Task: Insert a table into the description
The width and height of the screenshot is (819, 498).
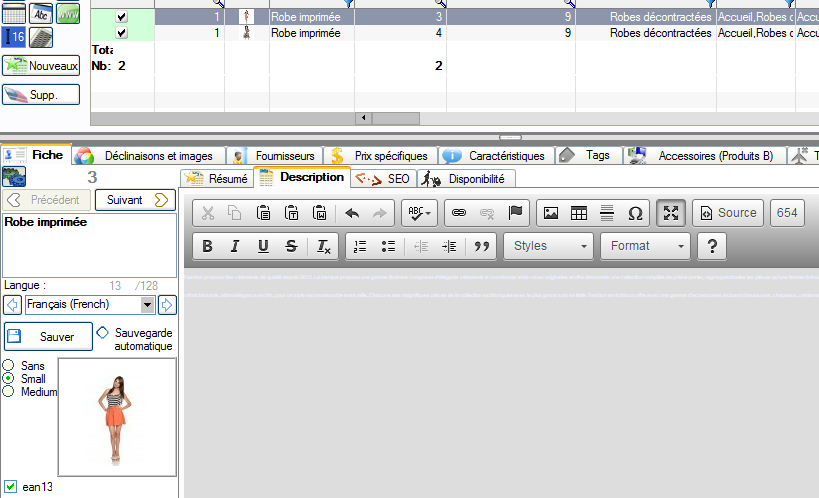Action: click(x=578, y=213)
